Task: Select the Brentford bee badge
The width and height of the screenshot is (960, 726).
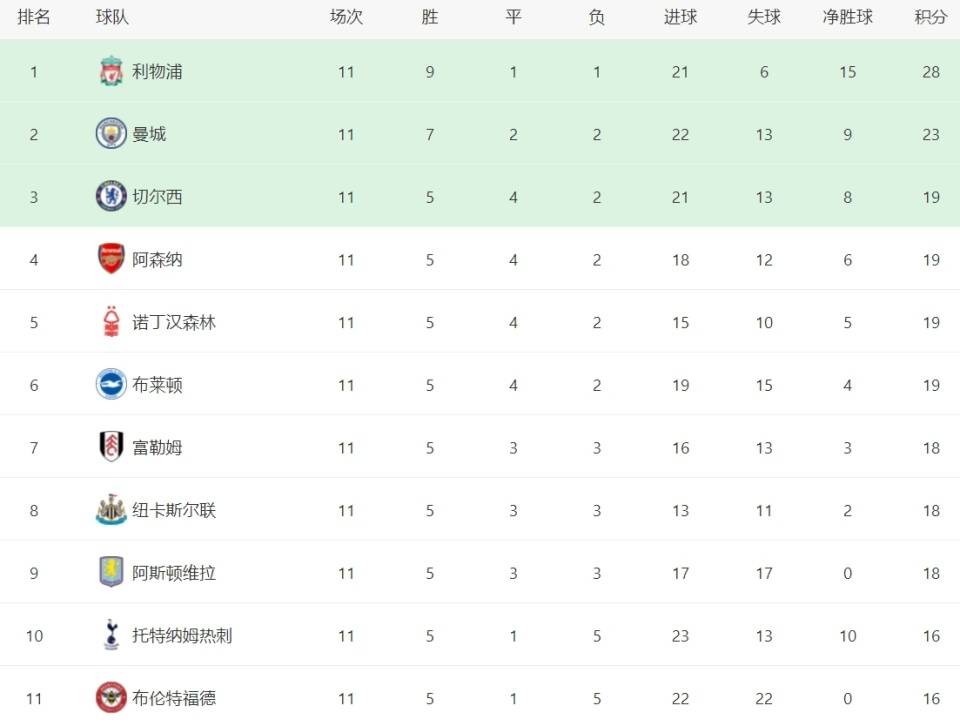Action: point(111,698)
